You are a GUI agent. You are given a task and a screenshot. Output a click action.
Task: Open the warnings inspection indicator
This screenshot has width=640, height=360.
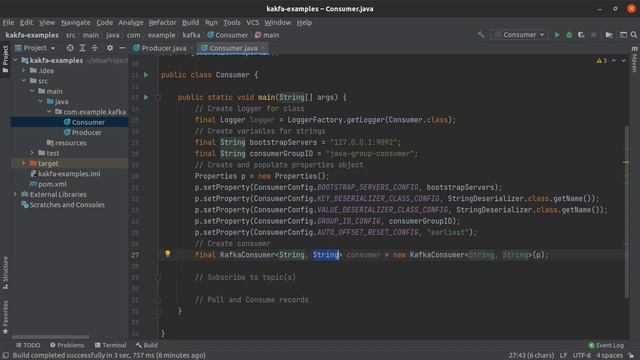point(601,61)
